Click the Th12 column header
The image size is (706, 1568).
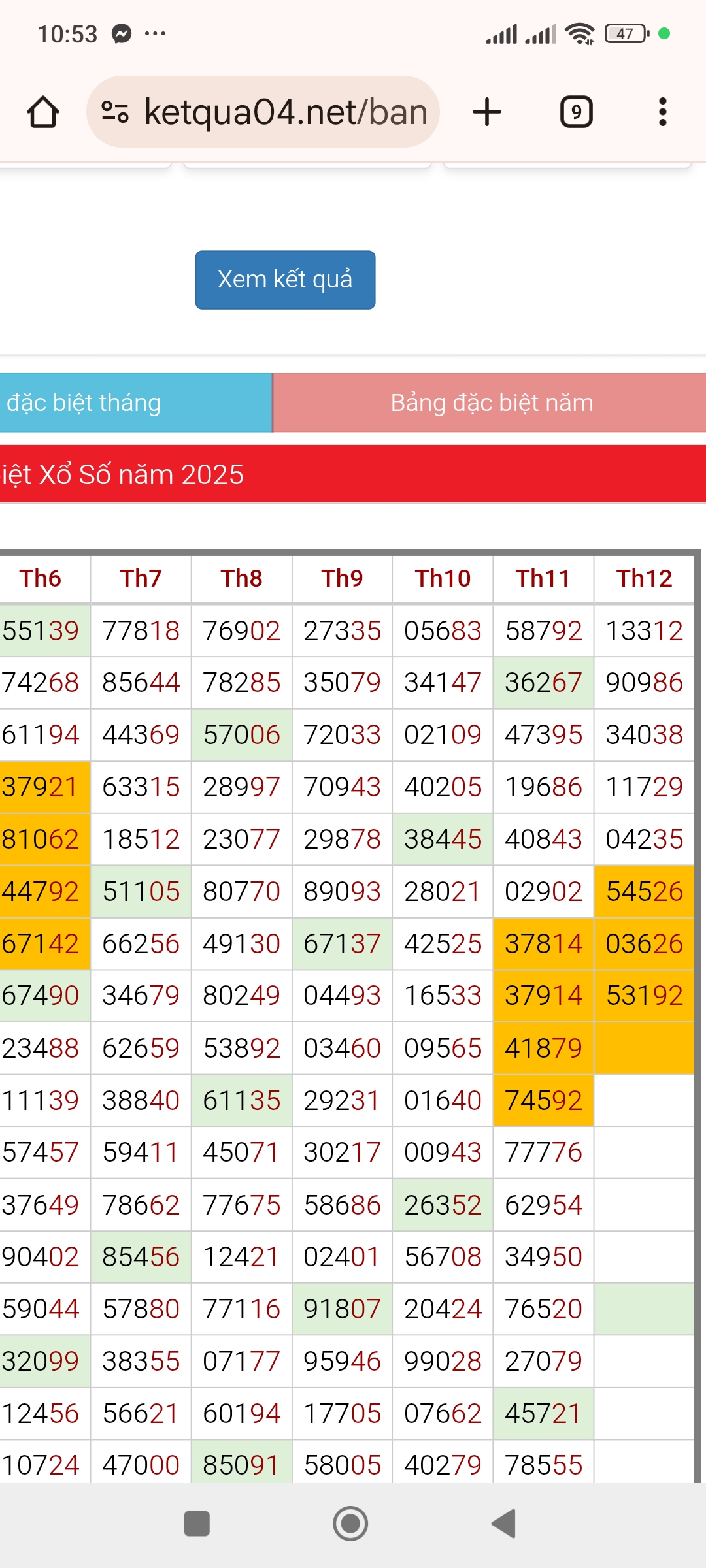point(645,578)
